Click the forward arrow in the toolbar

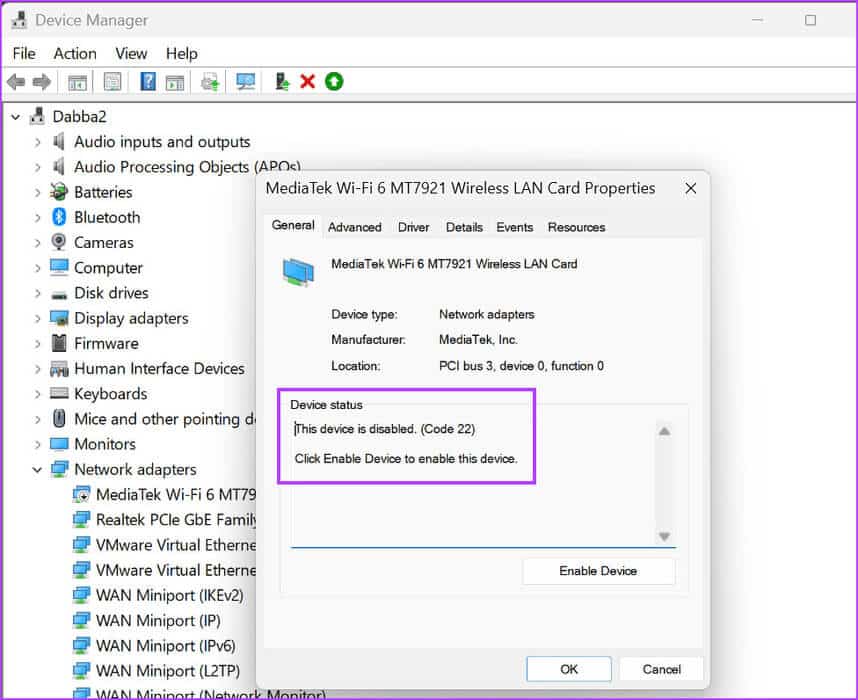(x=42, y=82)
